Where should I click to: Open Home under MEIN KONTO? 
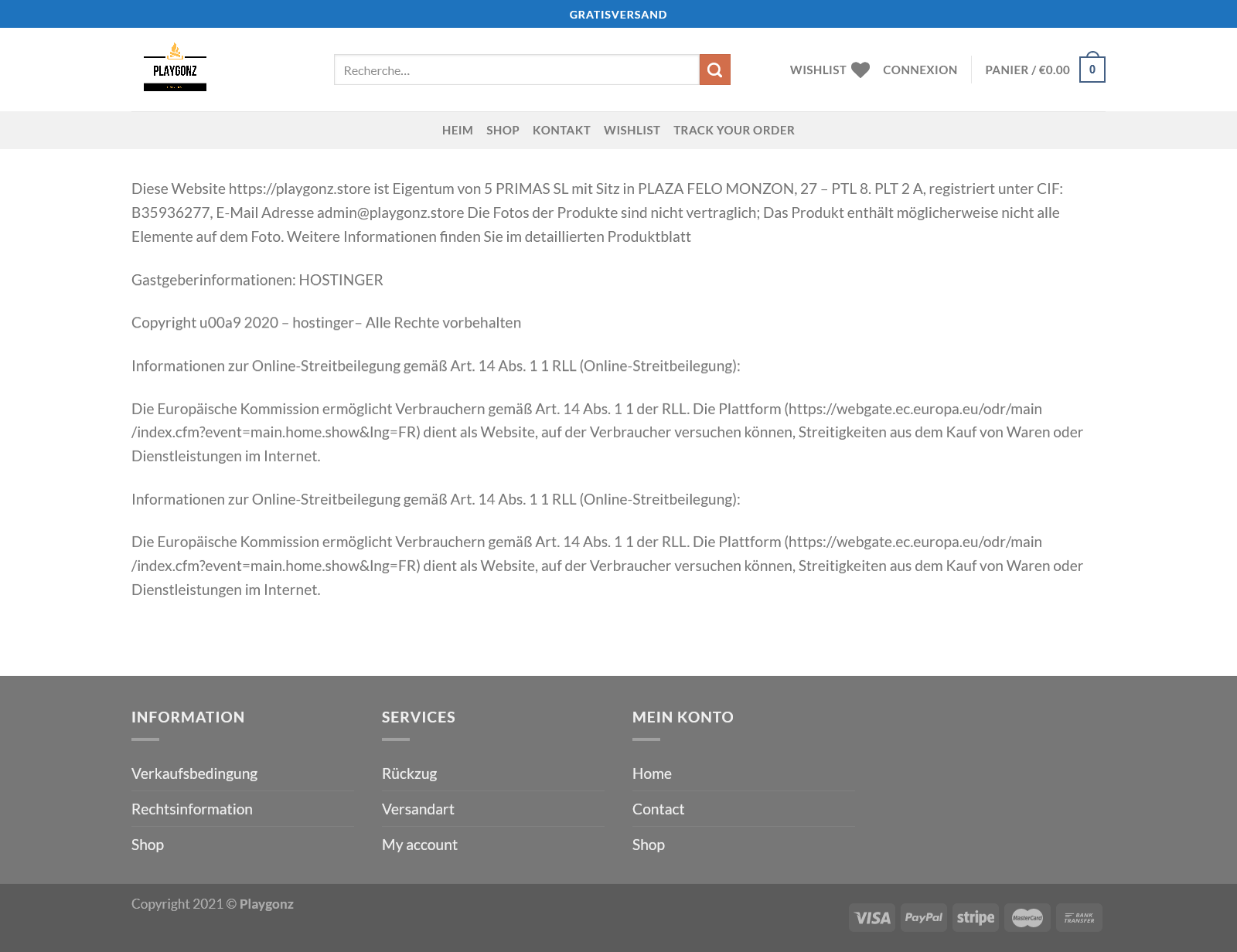[652, 773]
